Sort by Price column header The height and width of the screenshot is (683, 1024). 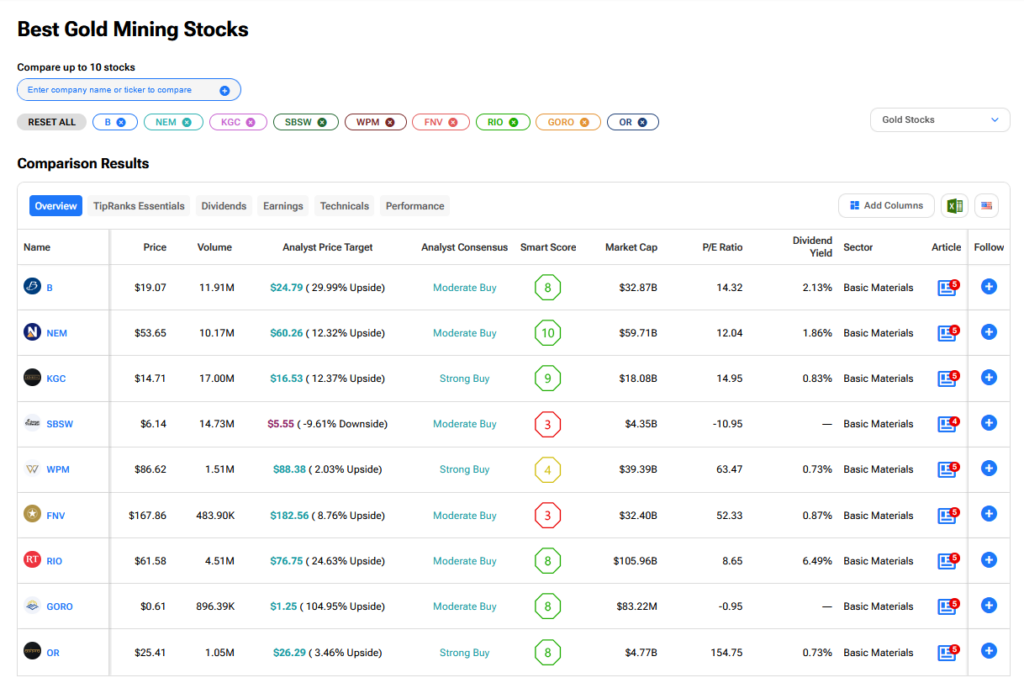coord(155,247)
